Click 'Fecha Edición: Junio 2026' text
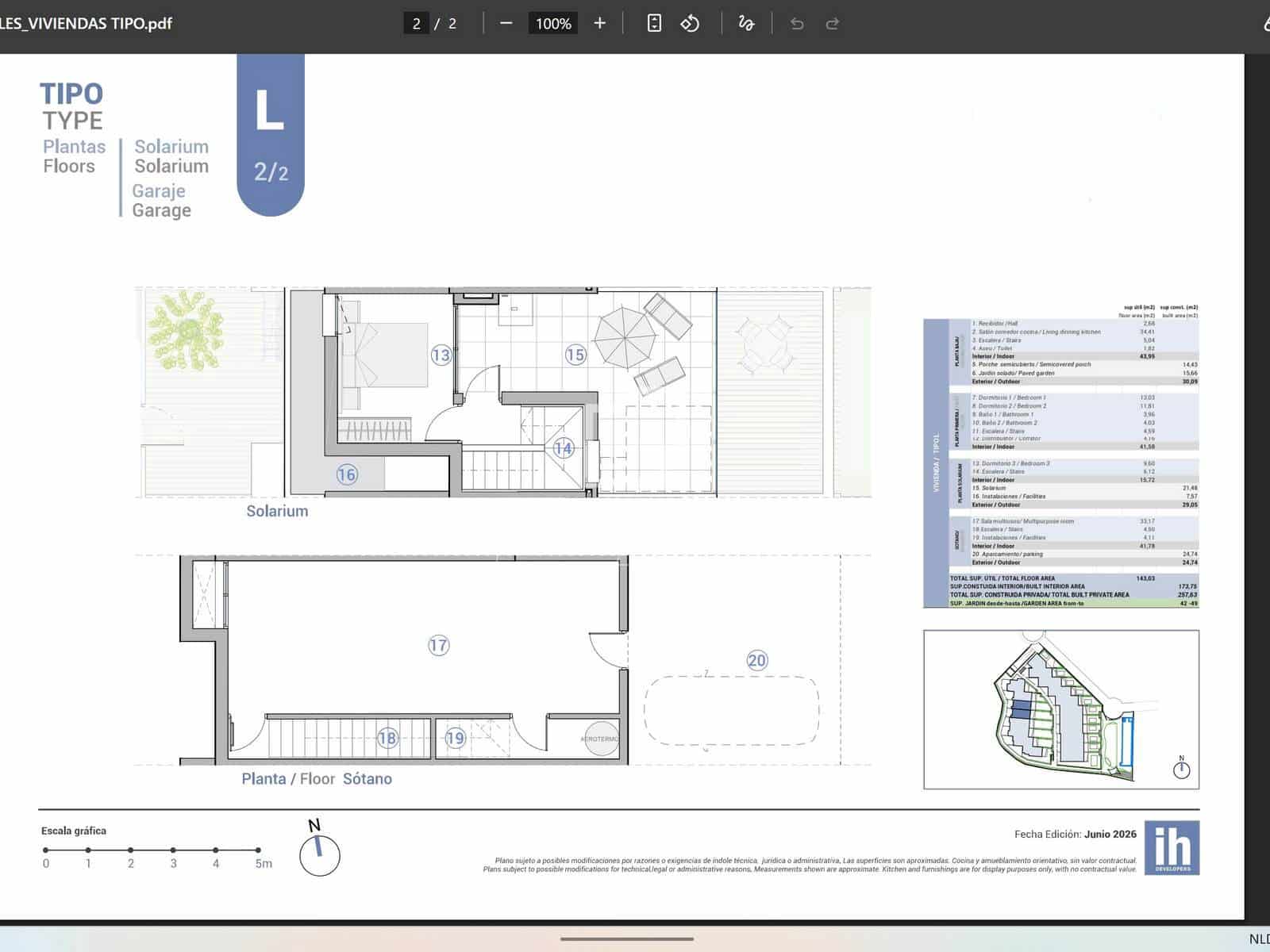This screenshot has width=1270, height=952. tap(1076, 834)
